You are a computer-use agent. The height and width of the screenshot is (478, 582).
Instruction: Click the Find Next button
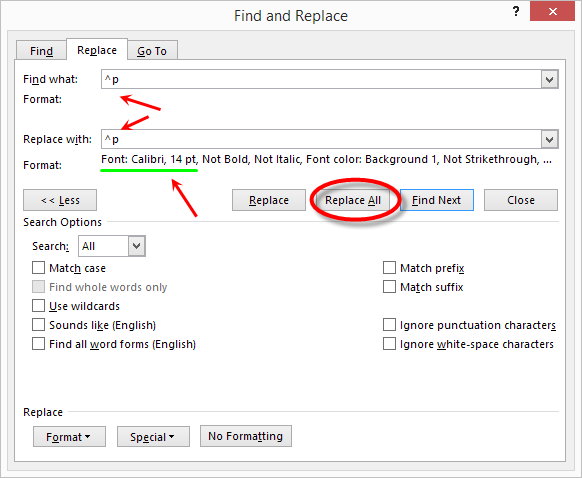[x=436, y=200]
